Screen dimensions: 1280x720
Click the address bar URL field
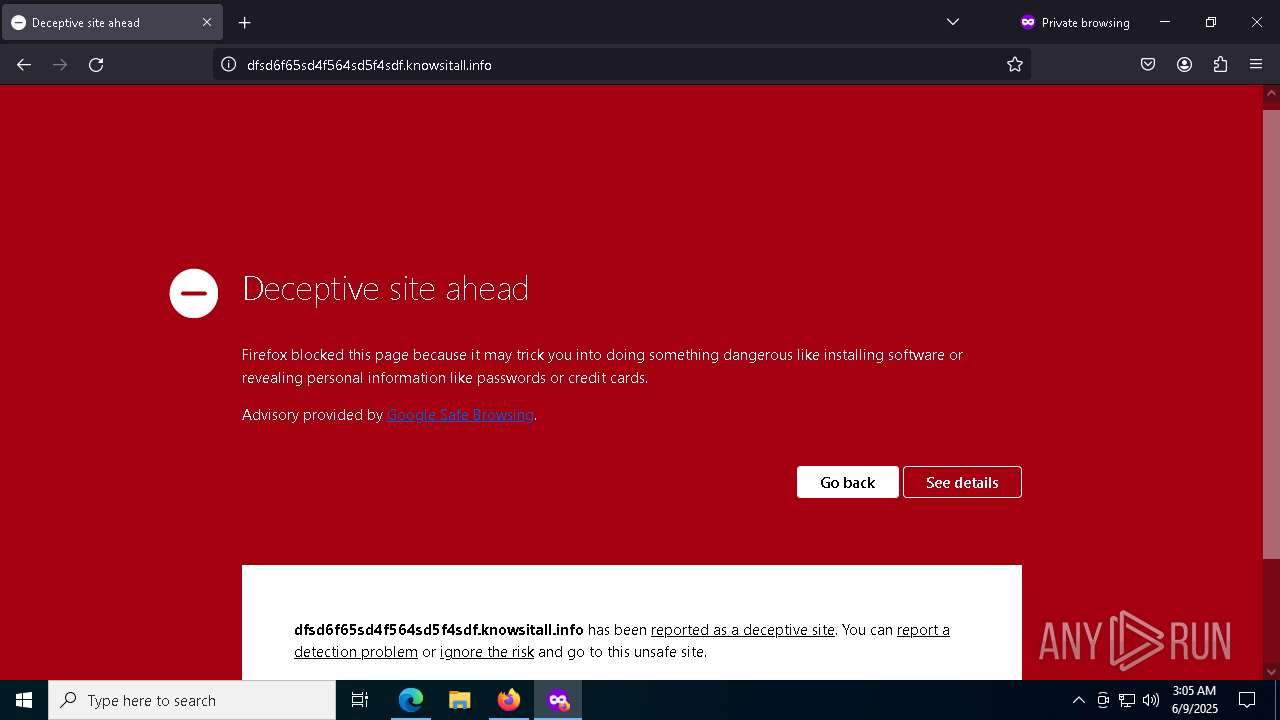coord(620,65)
